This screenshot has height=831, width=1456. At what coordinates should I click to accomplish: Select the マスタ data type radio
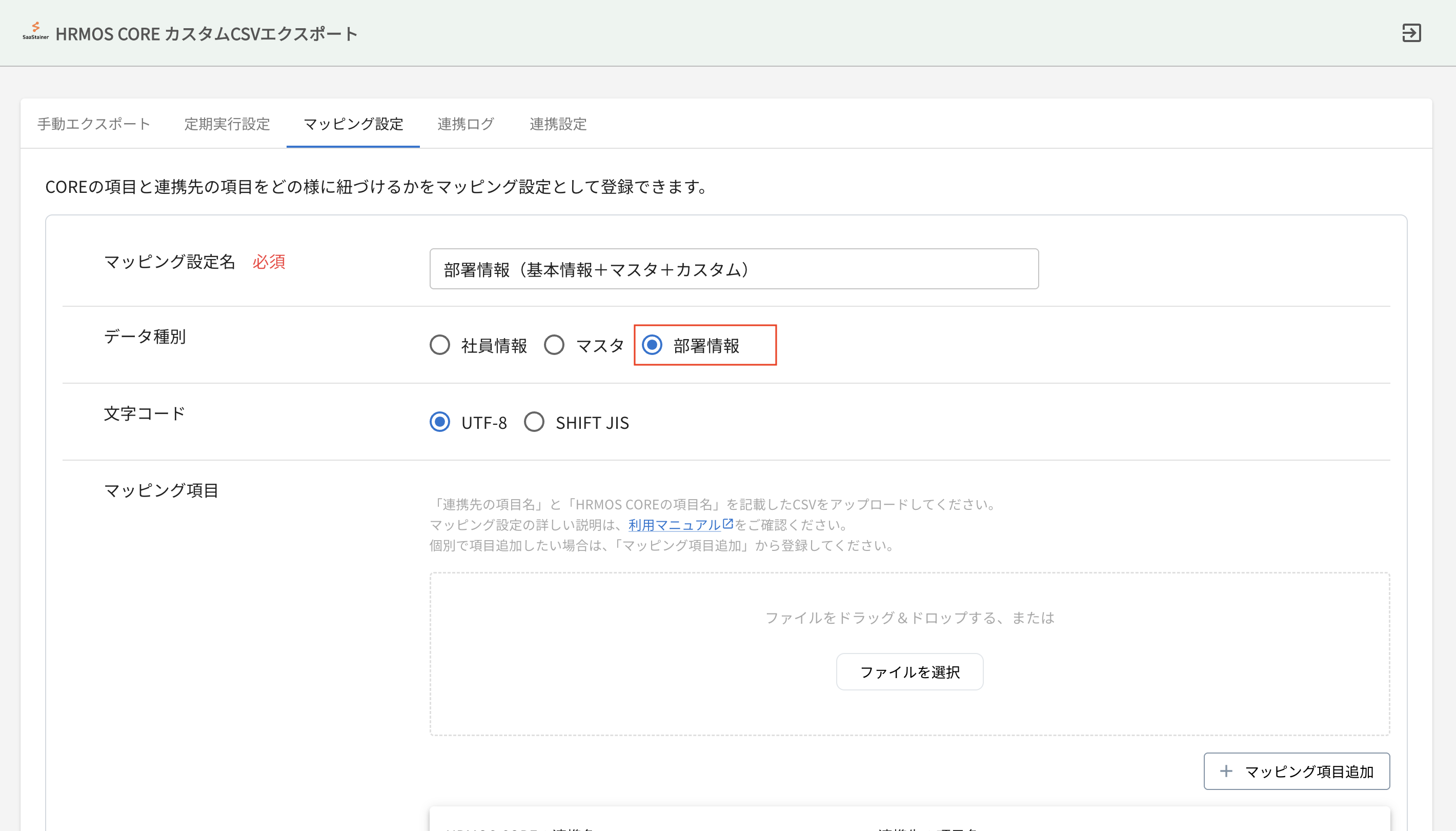click(x=554, y=345)
